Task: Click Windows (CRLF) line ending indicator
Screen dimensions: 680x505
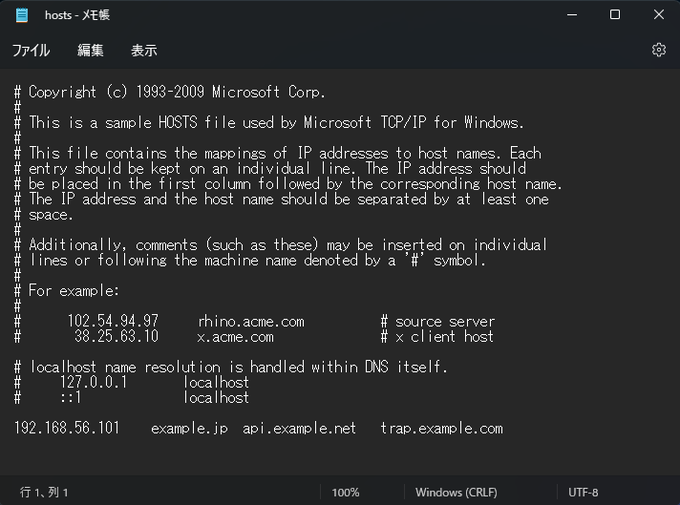Action: click(x=456, y=492)
